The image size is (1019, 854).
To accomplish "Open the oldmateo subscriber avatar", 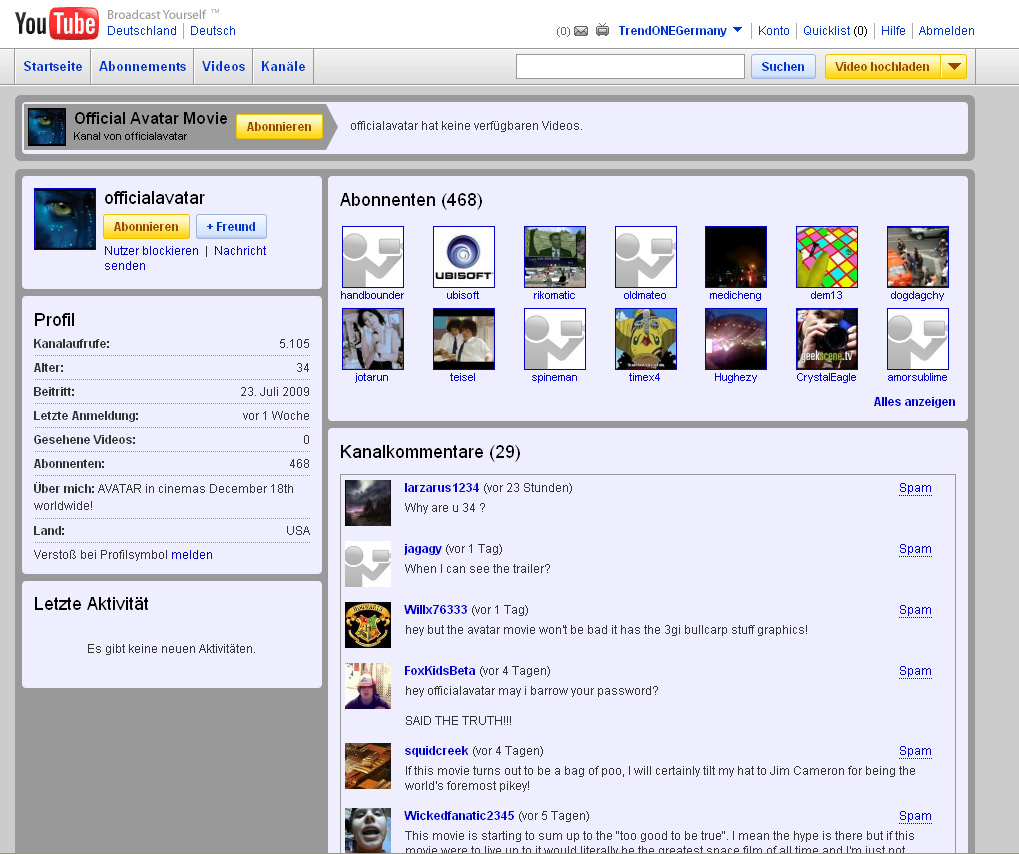I will 646,257.
